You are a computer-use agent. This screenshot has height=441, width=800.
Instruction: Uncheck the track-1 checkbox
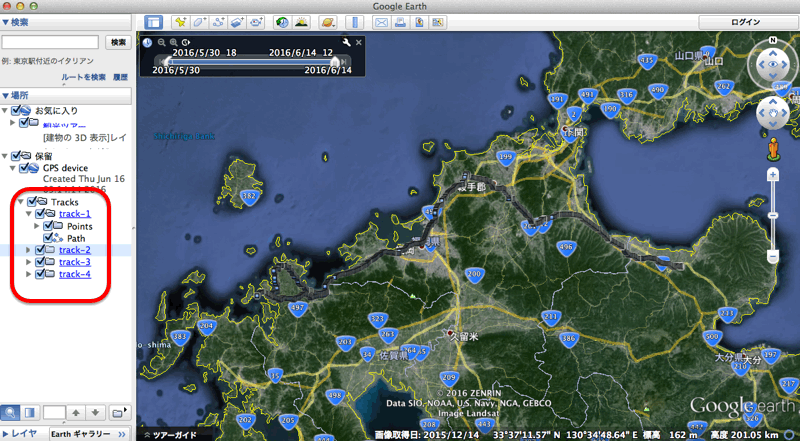tap(40, 213)
